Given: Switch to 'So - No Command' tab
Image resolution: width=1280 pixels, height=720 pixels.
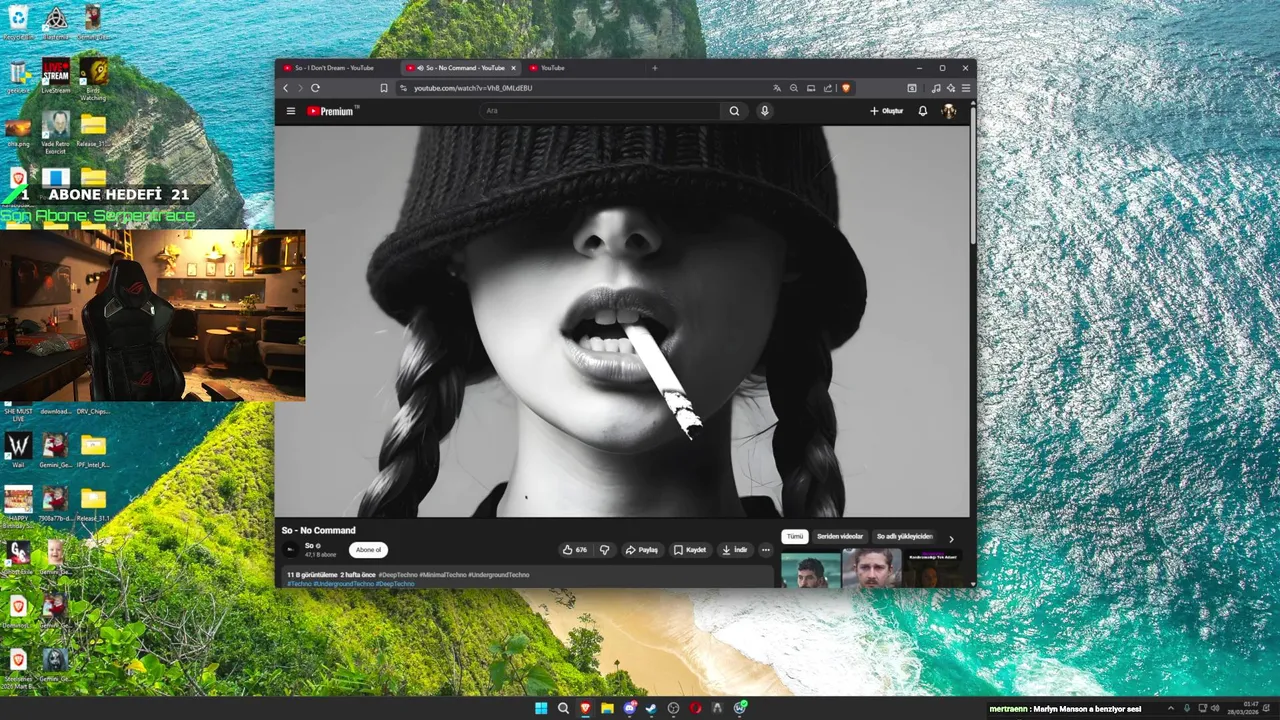Looking at the screenshot, I should point(460,68).
